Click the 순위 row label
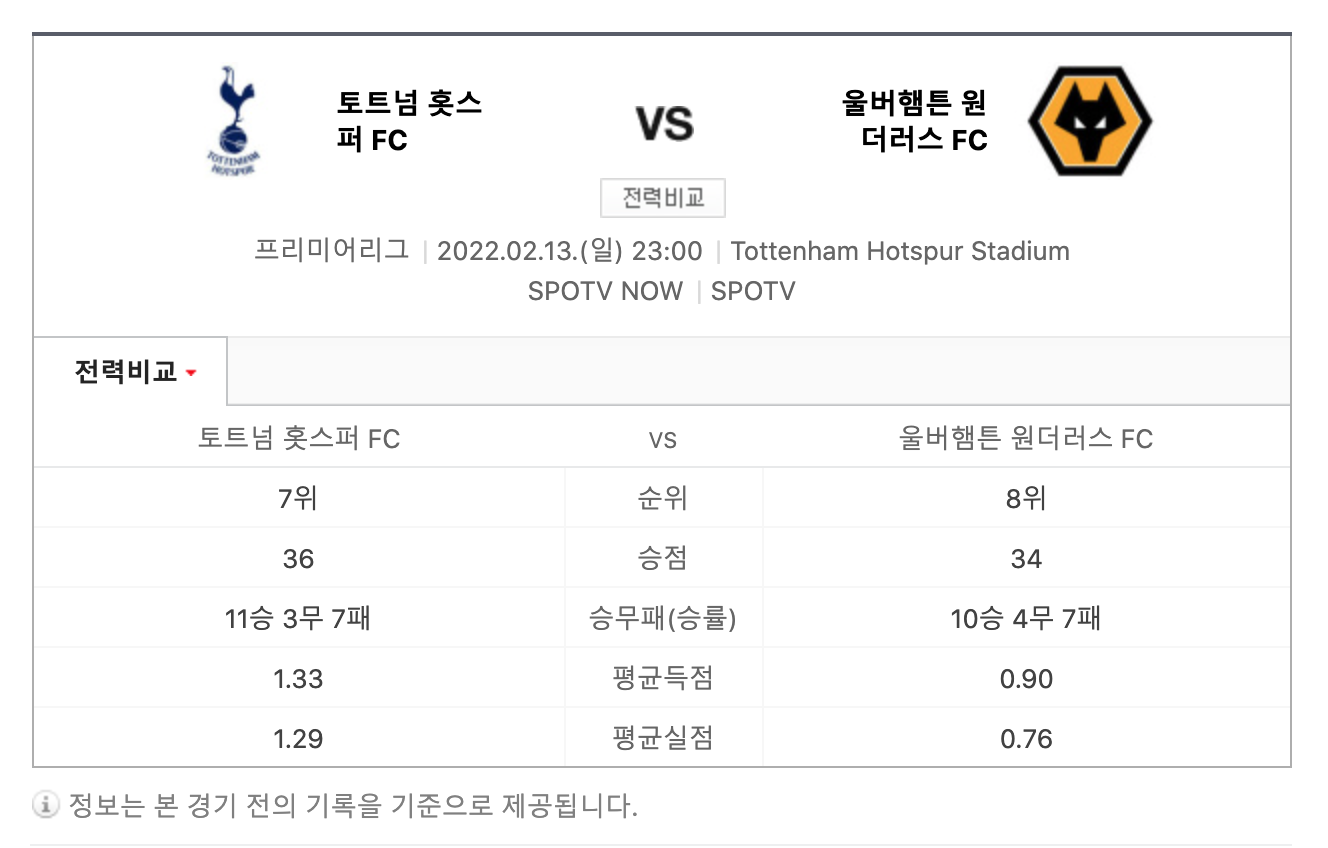 click(x=663, y=498)
